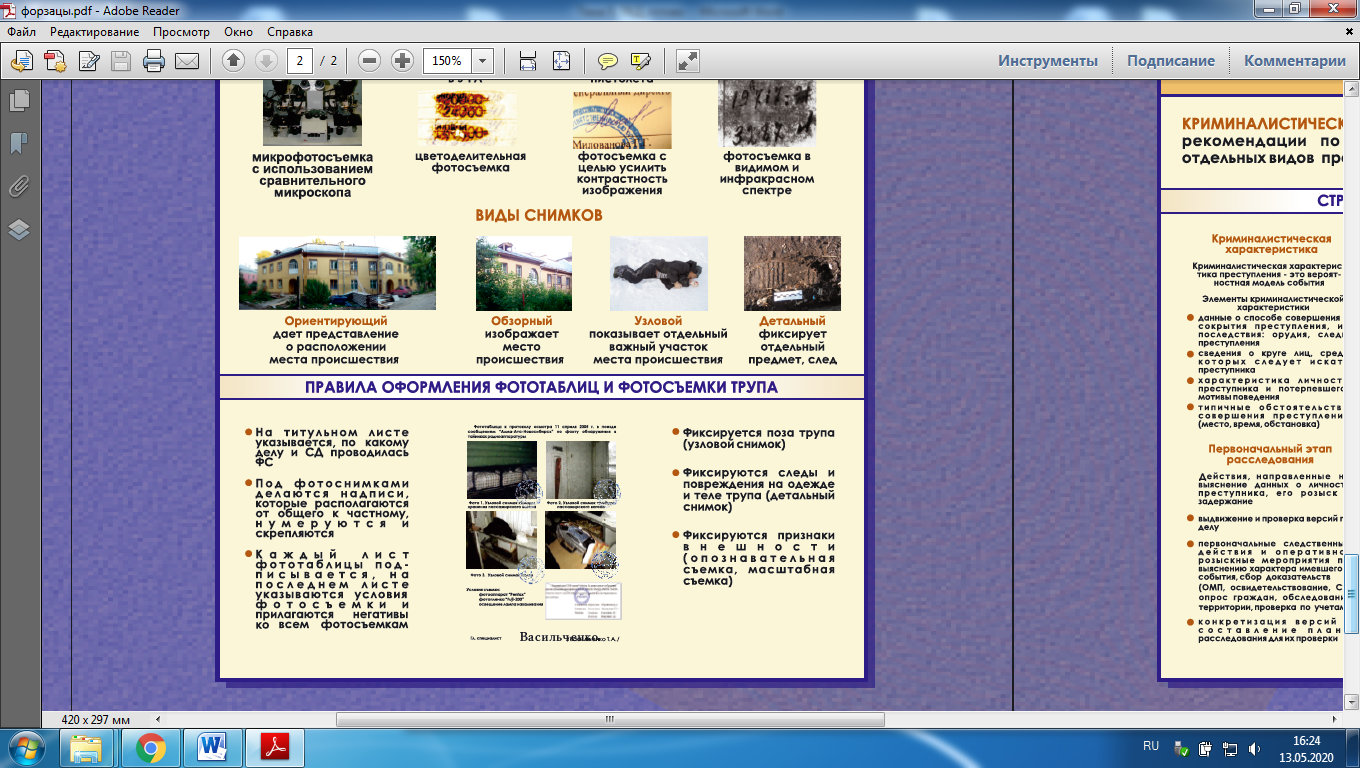Viewport: 1360px width, 768px height.
Task: Click the RU language indicator
Action: pyautogui.click(x=1150, y=746)
